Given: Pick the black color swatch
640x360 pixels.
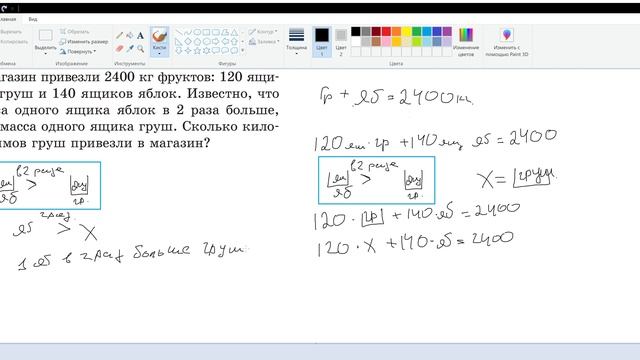Looking at the screenshot, I should coord(356,31).
